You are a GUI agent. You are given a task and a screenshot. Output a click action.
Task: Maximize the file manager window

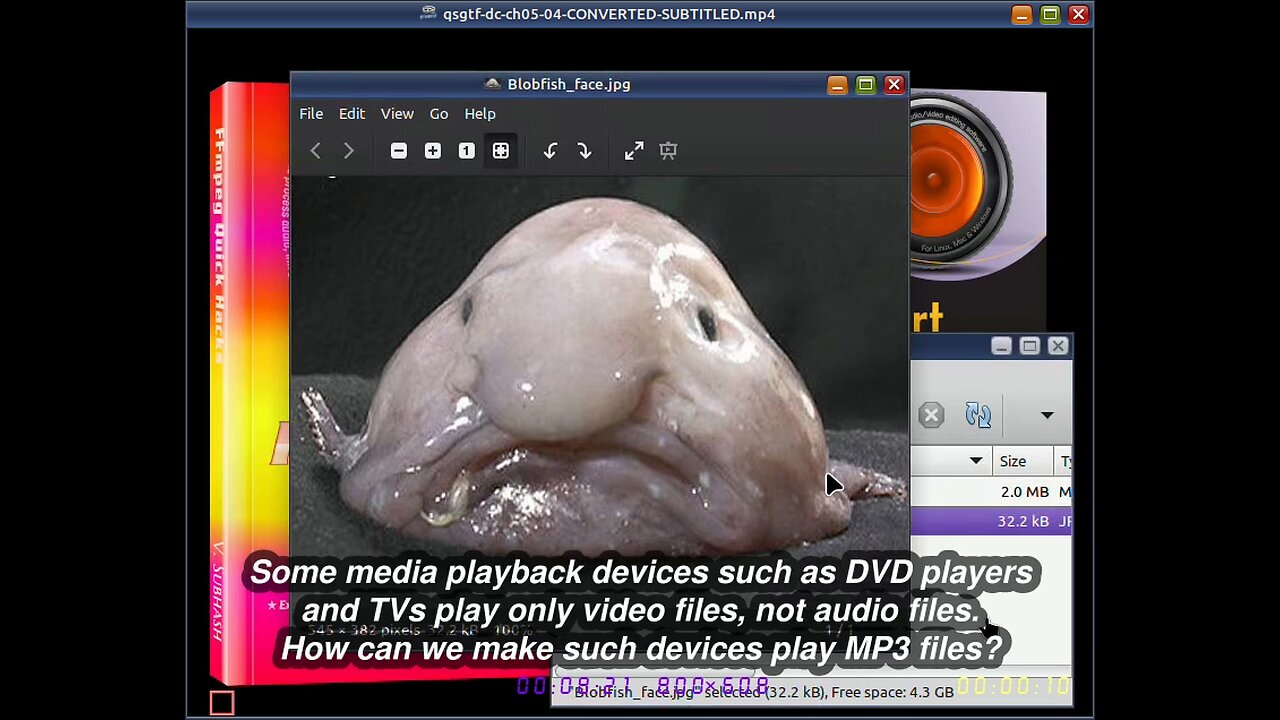(1029, 346)
